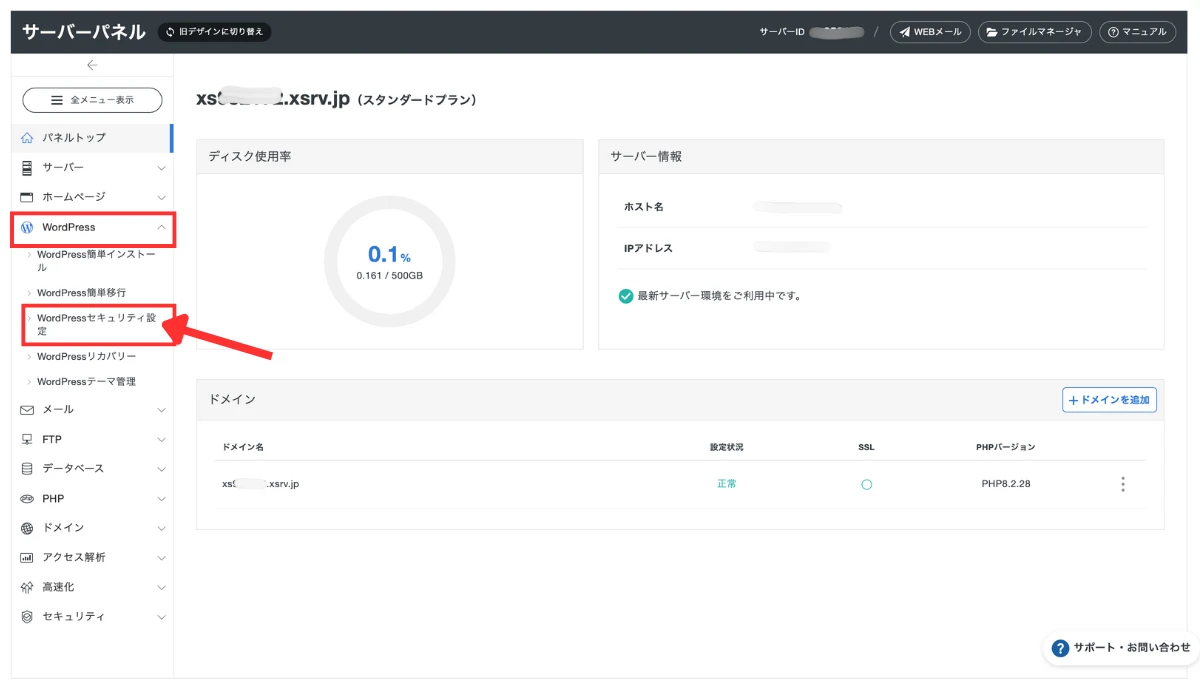Open WordPressテーマ管理 submenu item
The width and height of the screenshot is (1200, 680).
pos(87,381)
